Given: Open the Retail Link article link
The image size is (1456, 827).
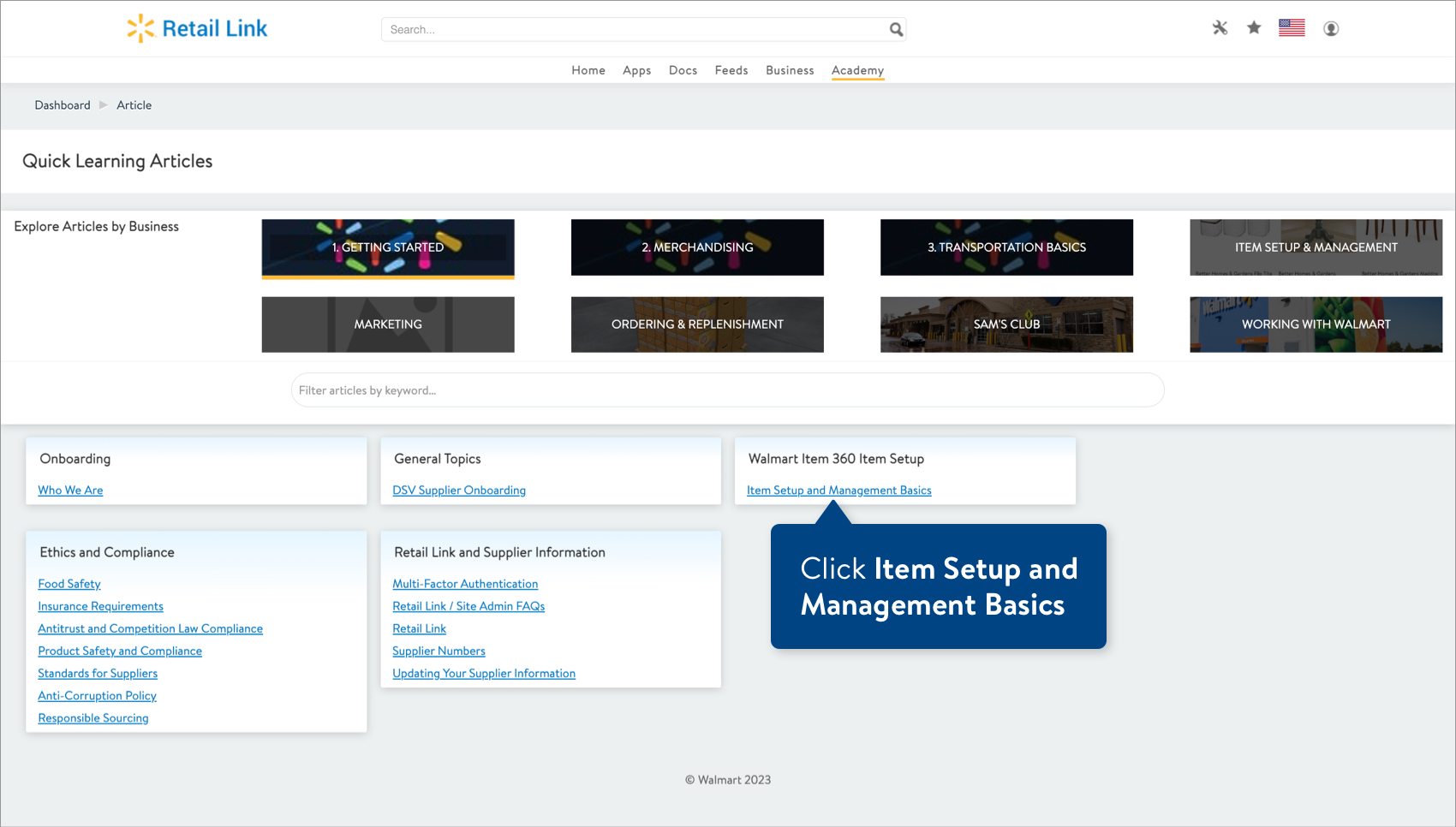Looking at the screenshot, I should pos(419,628).
